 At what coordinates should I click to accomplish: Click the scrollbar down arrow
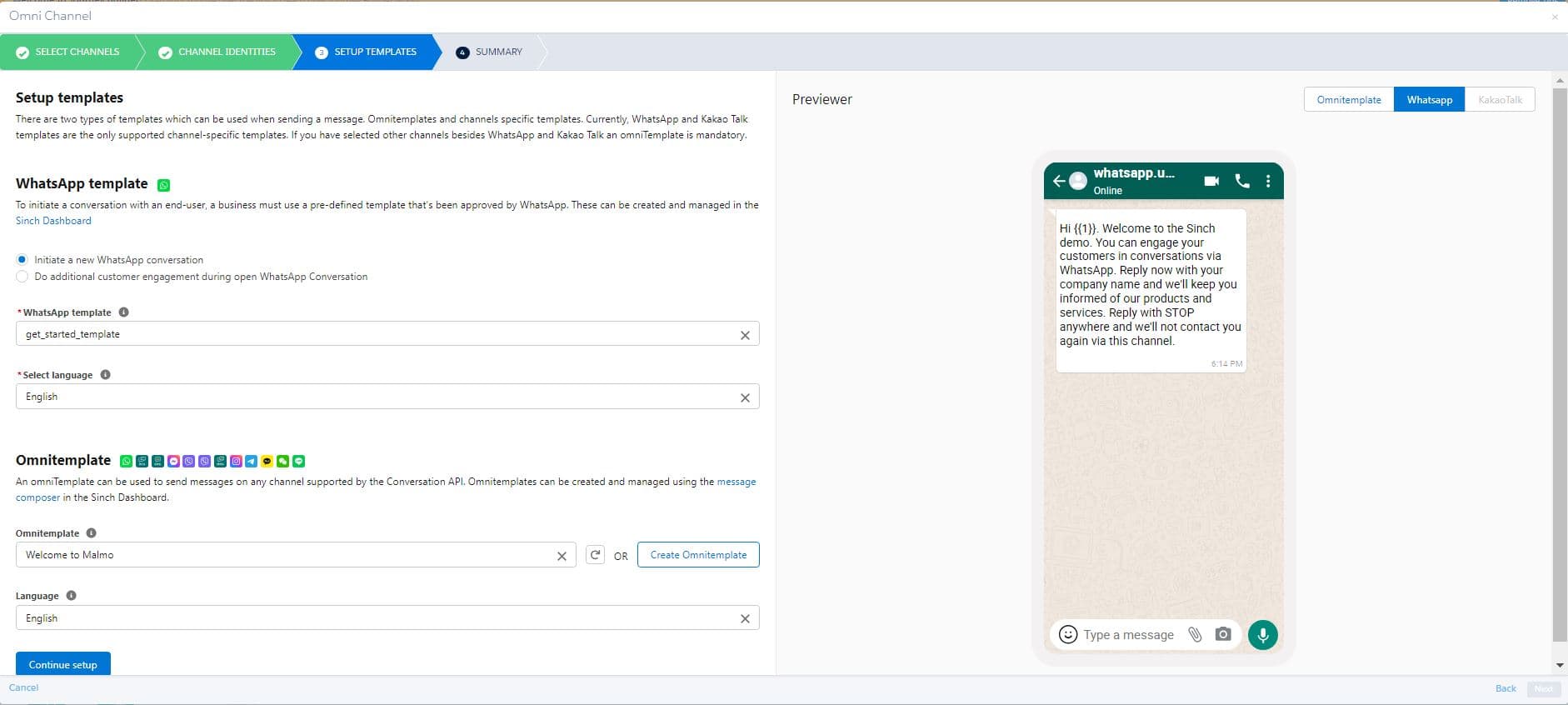pyautogui.click(x=1560, y=666)
